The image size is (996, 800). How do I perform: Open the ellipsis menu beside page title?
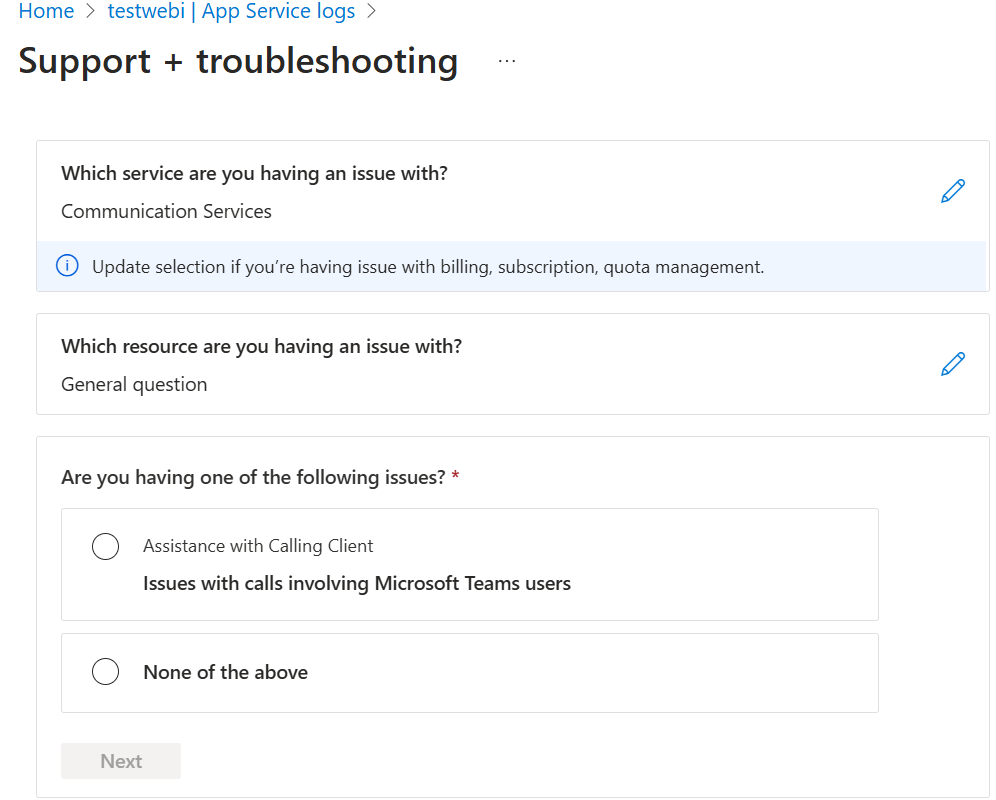pos(506,59)
